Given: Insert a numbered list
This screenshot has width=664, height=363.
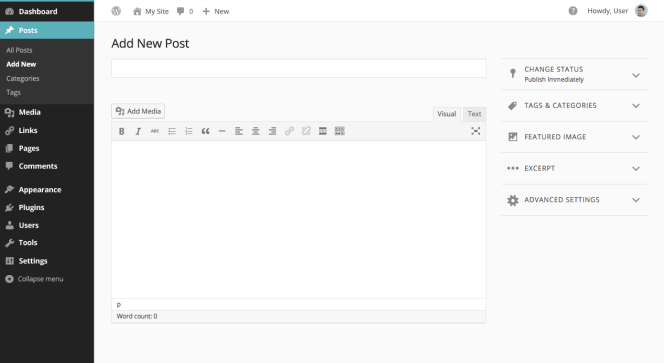Looking at the screenshot, I should (189, 131).
